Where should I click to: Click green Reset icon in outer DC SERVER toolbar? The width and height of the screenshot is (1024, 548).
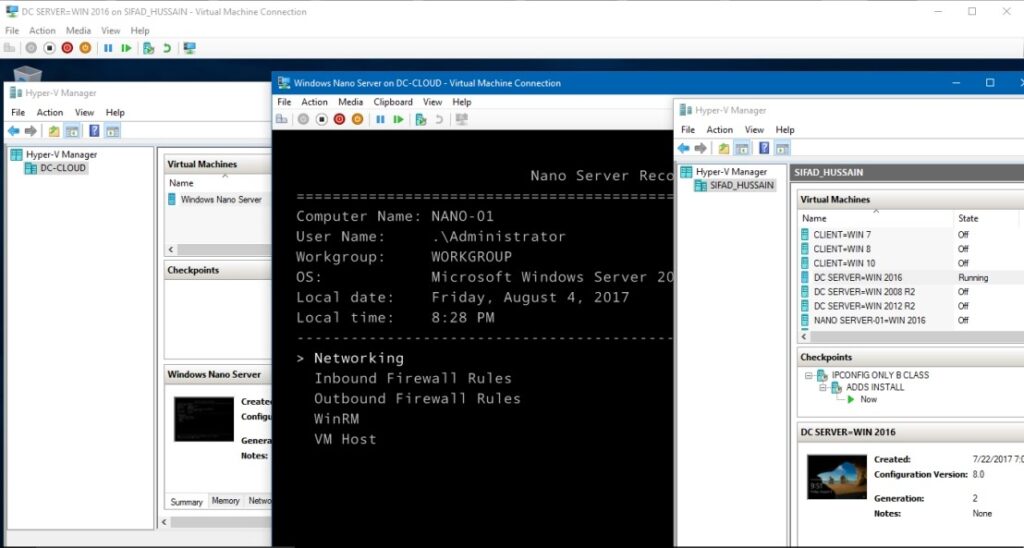(x=126, y=48)
